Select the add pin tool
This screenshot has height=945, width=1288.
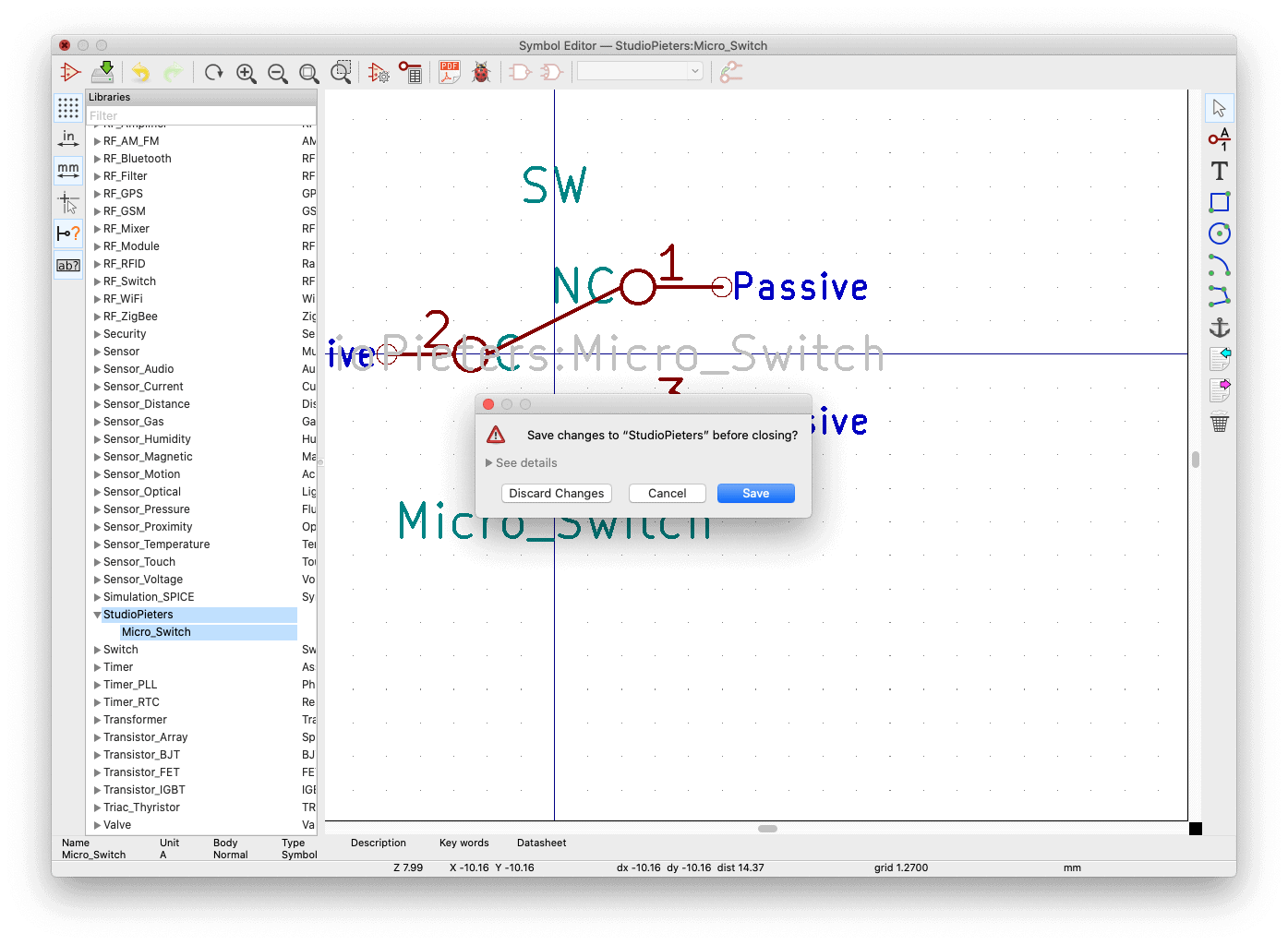coord(1220,139)
